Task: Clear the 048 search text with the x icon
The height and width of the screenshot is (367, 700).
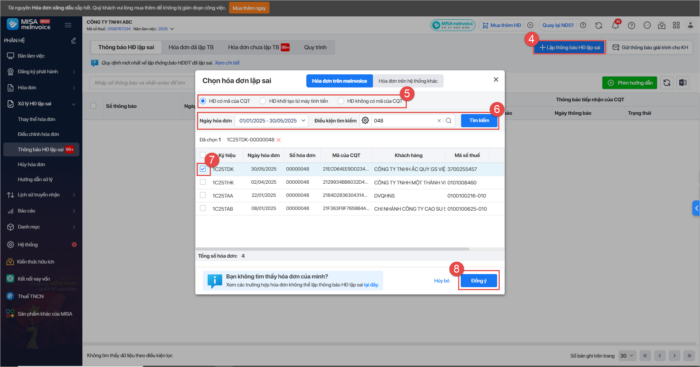Action: coord(439,121)
